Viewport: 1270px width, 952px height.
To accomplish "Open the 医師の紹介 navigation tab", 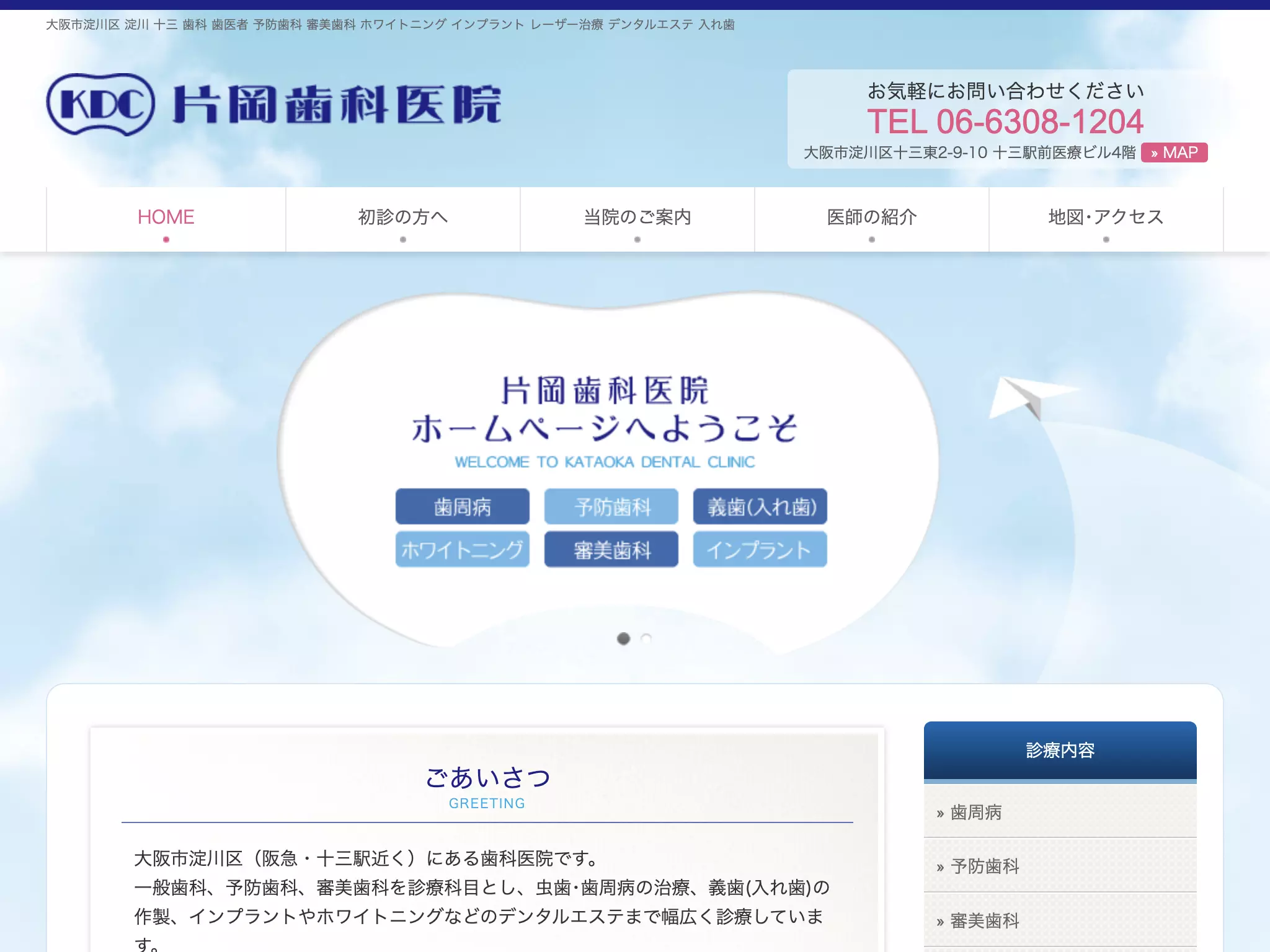I will (x=872, y=219).
